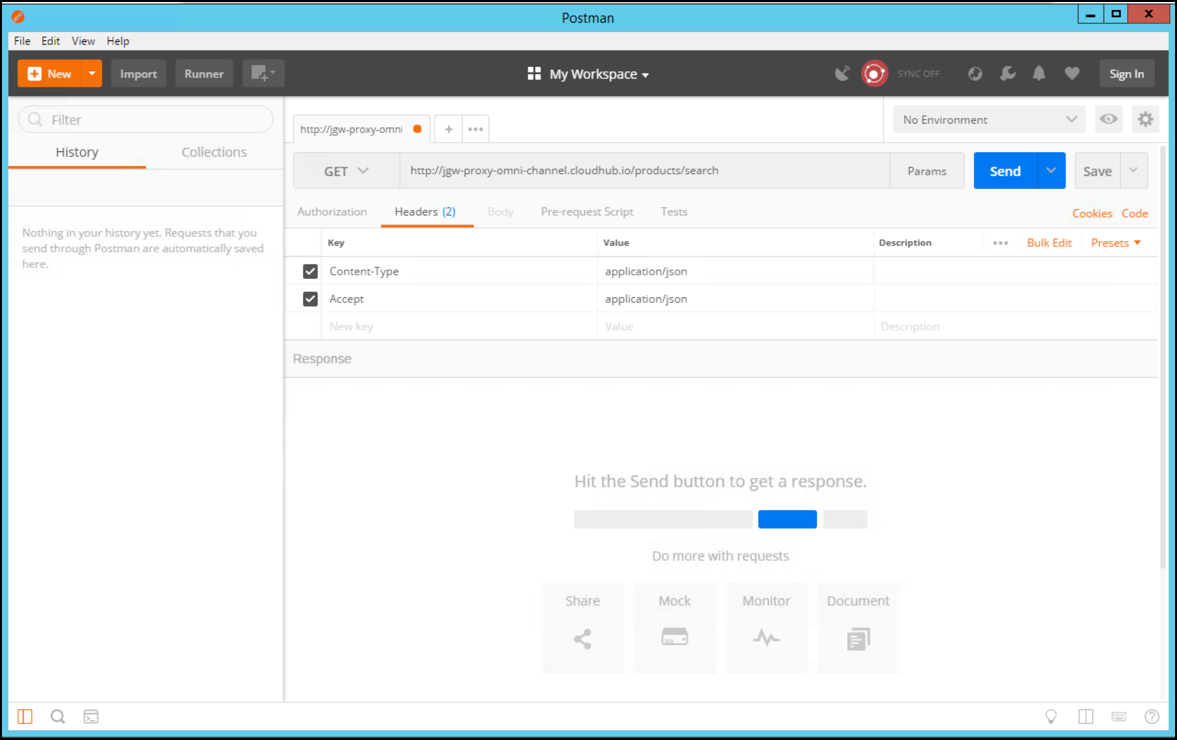Image resolution: width=1177 pixels, height=740 pixels.
Task: Click the Content-Type value application/json cell
Action: tap(735, 271)
